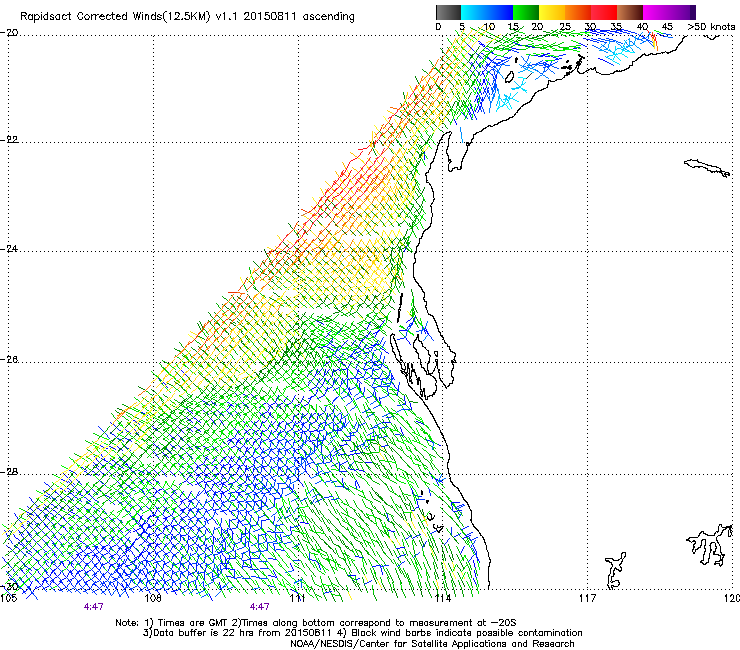Click the 4:47 time label left of 111

pos(260,607)
